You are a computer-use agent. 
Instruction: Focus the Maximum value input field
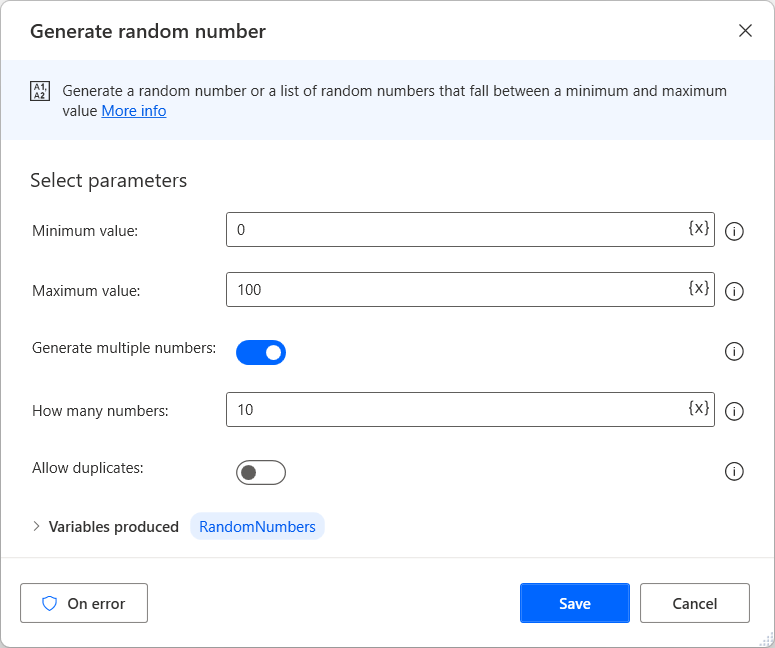point(455,290)
